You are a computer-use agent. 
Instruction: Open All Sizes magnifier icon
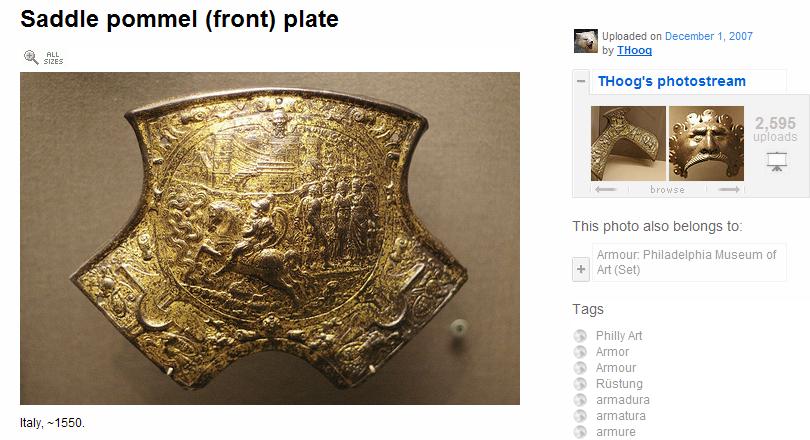32,57
